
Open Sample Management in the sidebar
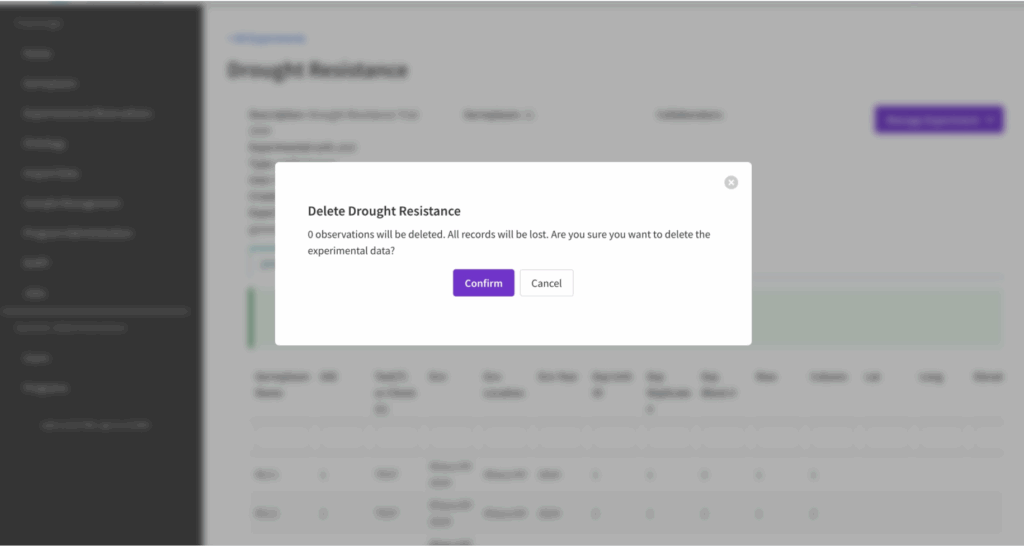click(x=72, y=203)
